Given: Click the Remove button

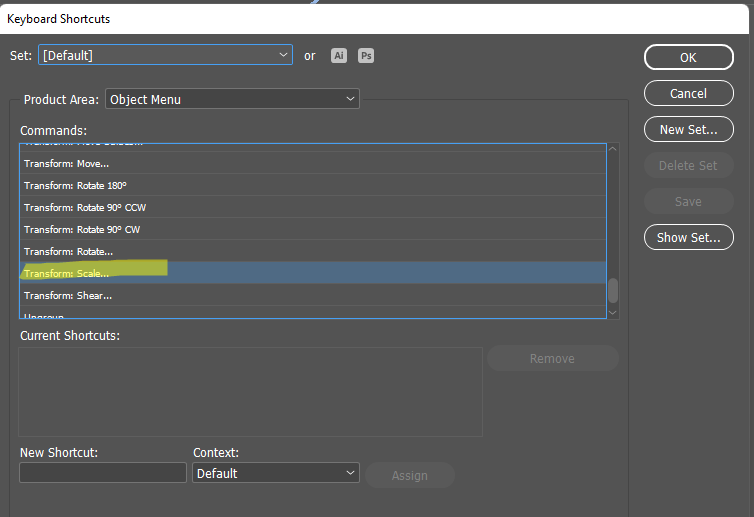Looking at the screenshot, I should [553, 358].
